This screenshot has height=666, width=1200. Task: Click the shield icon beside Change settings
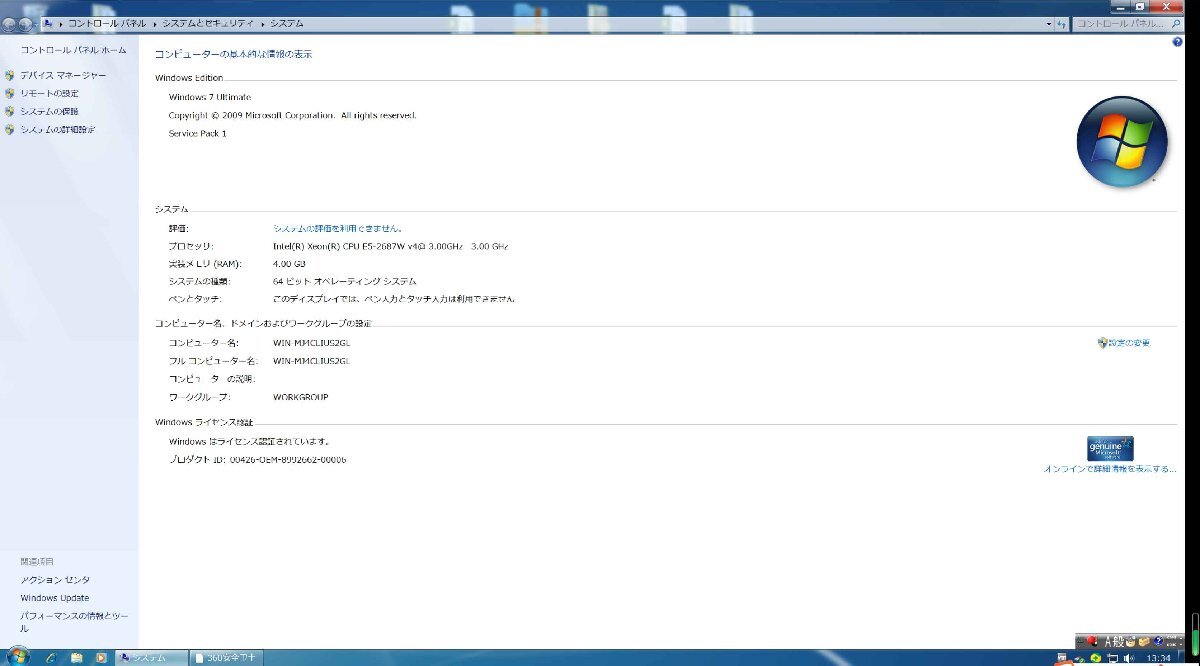(x=1102, y=343)
